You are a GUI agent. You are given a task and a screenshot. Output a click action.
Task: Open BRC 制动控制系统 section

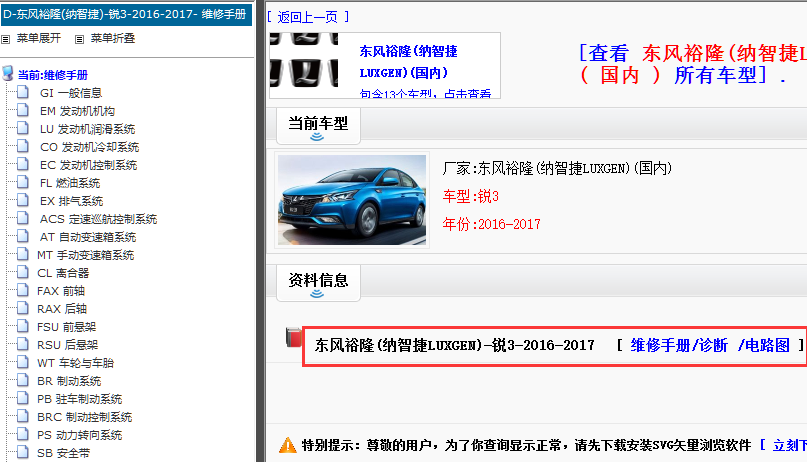click(x=84, y=417)
